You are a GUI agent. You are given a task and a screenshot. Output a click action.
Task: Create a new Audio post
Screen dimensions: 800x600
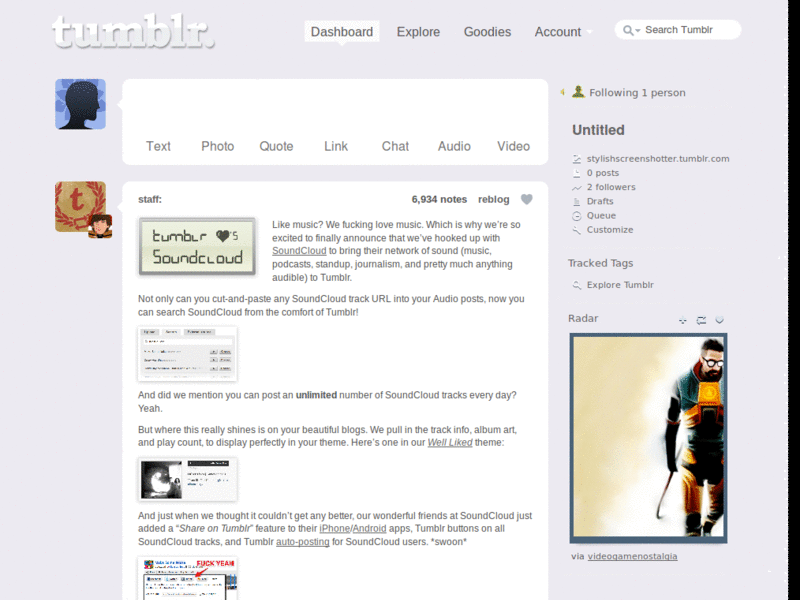pos(454,146)
